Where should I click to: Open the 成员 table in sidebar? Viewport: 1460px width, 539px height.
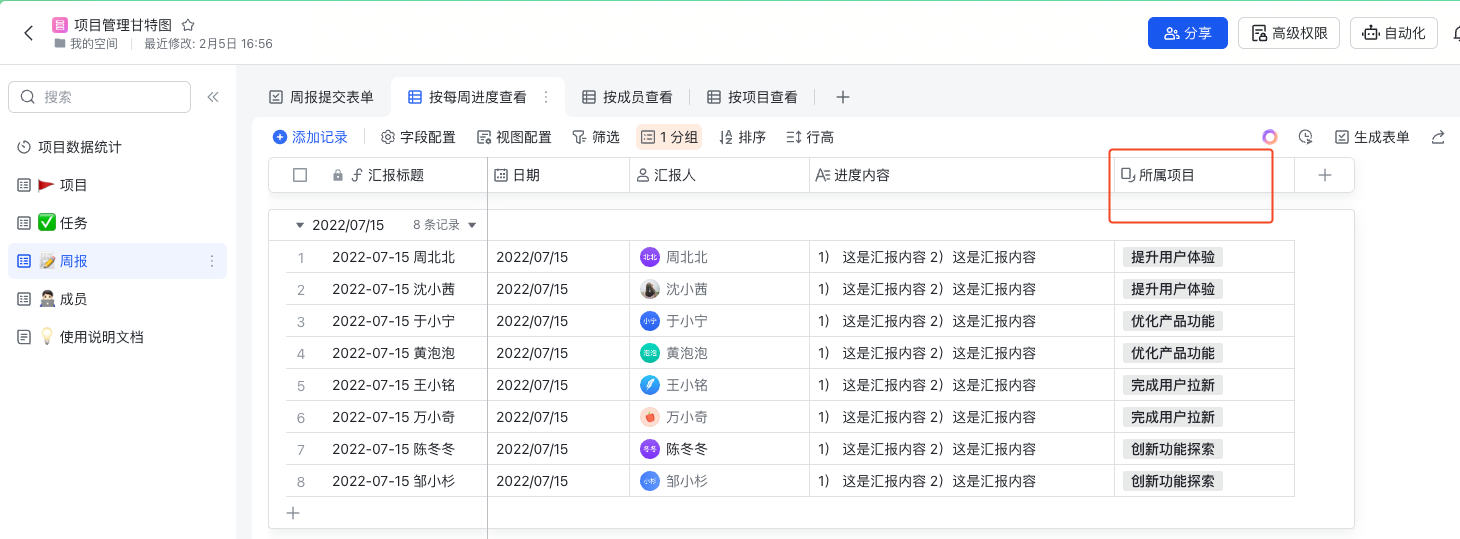tap(117, 299)
